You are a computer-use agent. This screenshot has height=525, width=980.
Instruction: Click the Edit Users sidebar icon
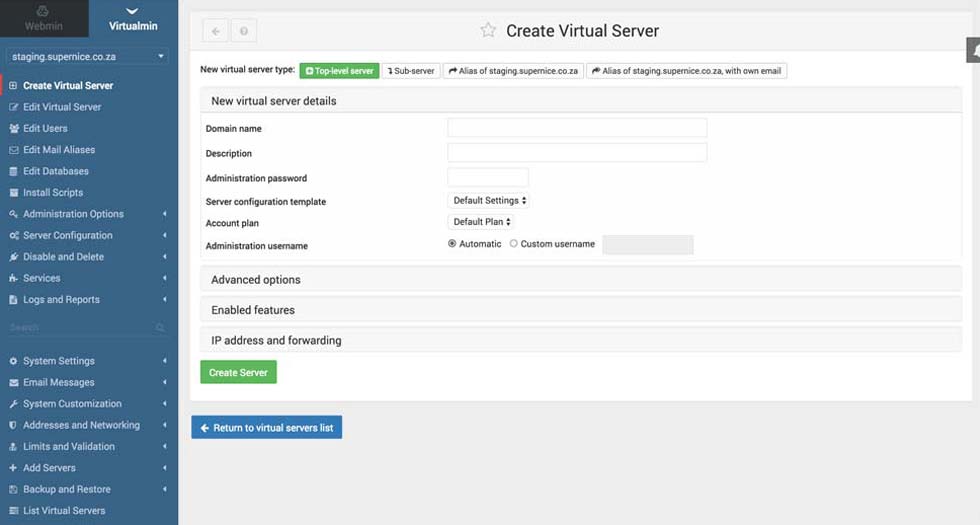click(x=14, y=129)
